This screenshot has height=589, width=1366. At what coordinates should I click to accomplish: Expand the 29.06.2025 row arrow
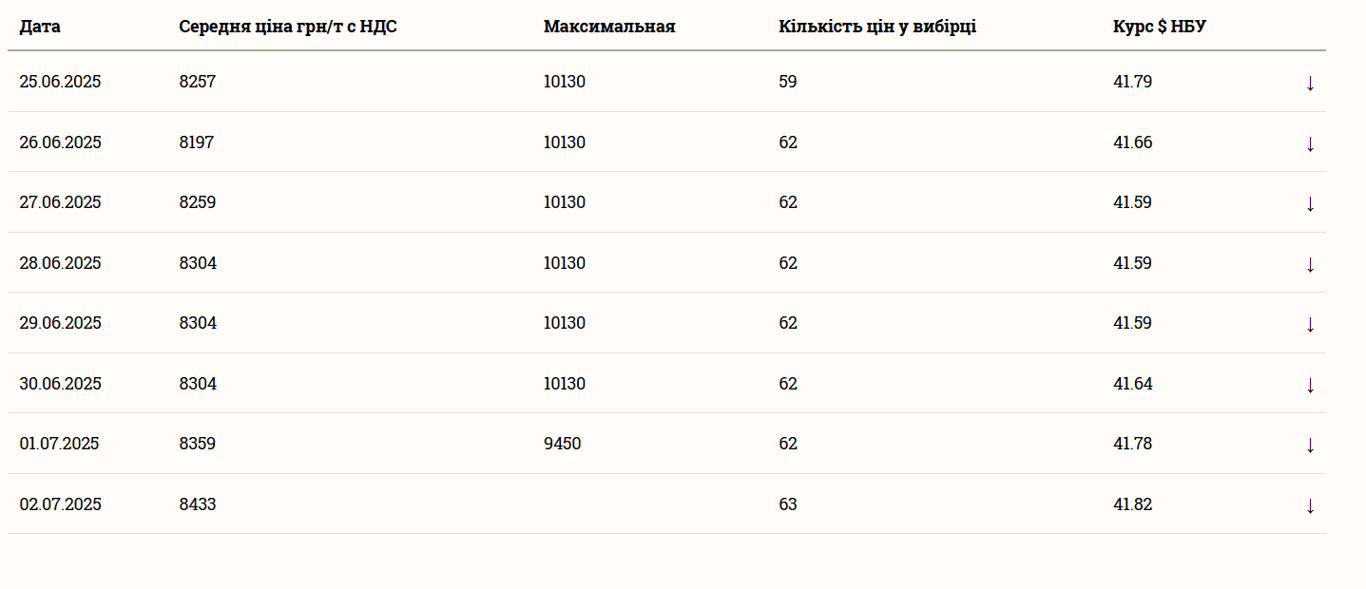click(x=1310, y=324)
